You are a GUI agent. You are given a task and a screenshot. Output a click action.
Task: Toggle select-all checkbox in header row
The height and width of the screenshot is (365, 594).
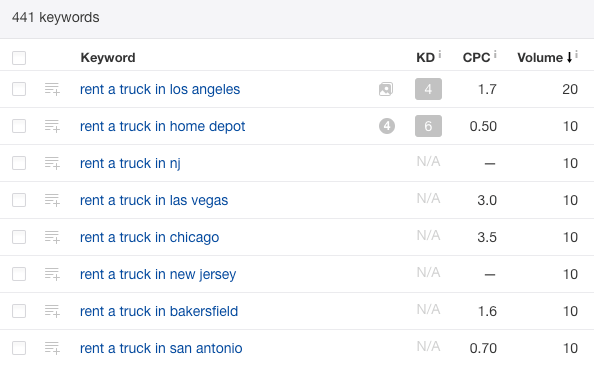pos(19,58)
